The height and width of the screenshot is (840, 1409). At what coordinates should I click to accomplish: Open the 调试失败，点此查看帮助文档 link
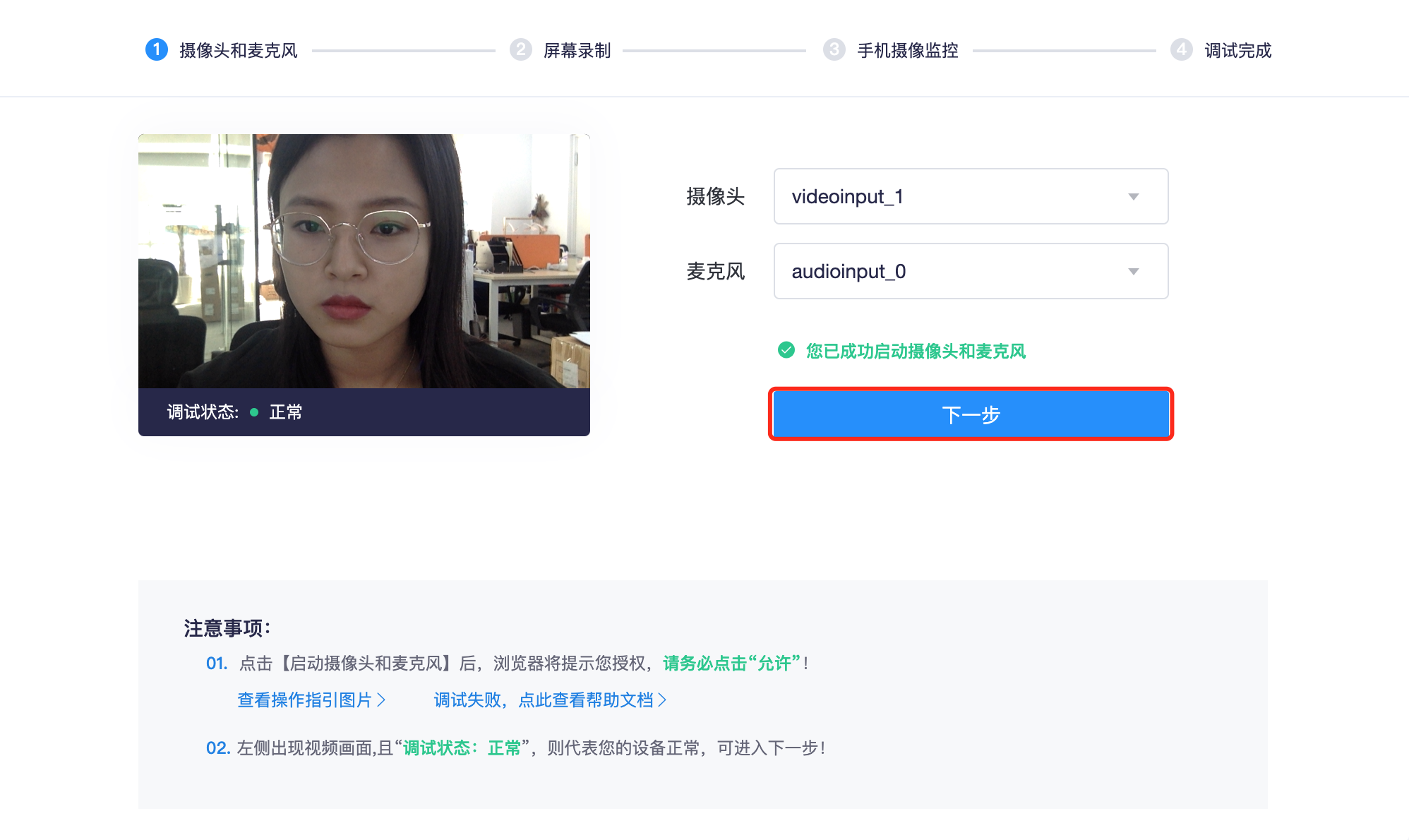point(544,700)
